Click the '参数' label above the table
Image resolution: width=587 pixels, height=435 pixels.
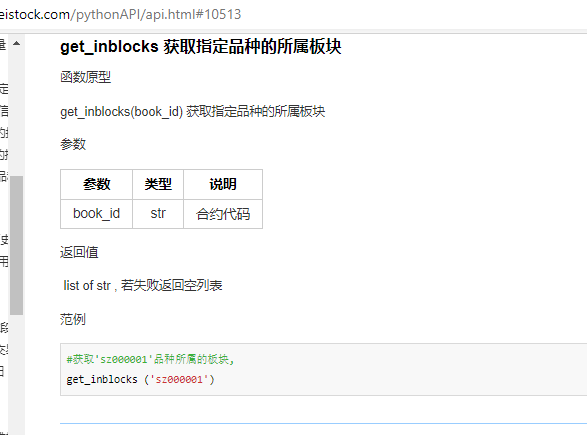[x=73, y=144]
